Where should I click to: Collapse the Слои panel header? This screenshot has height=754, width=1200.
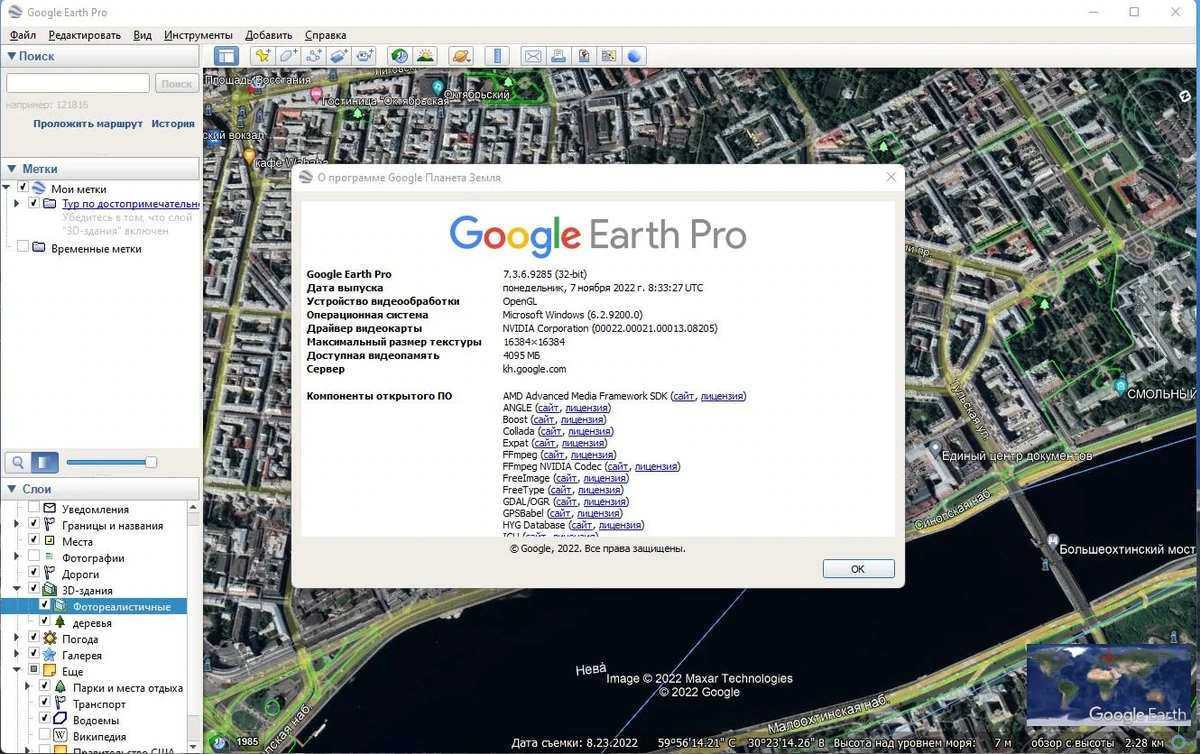point(101,489)
